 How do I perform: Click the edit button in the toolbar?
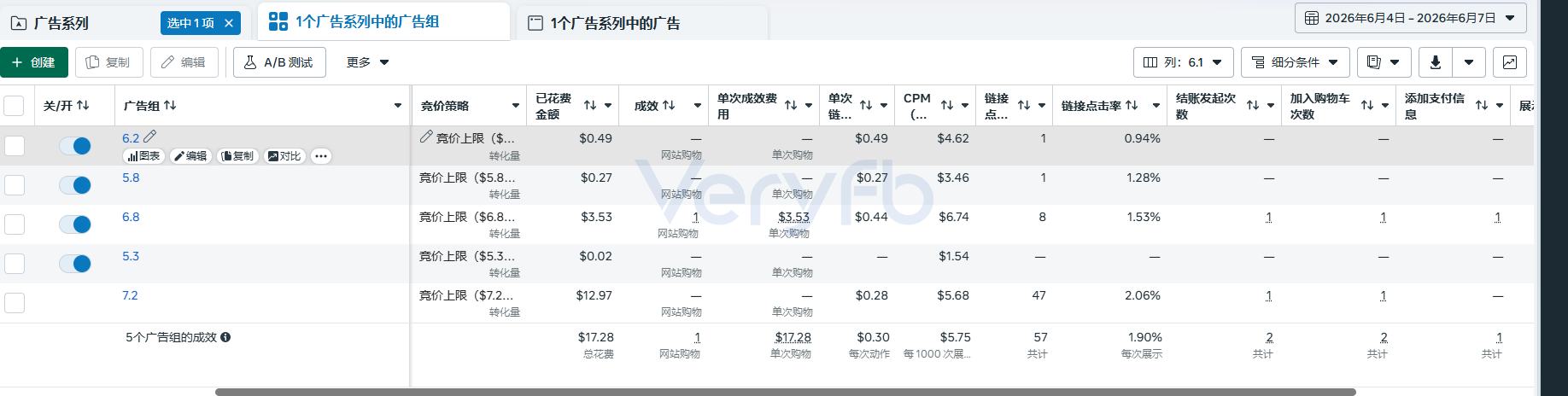point(184,62)
